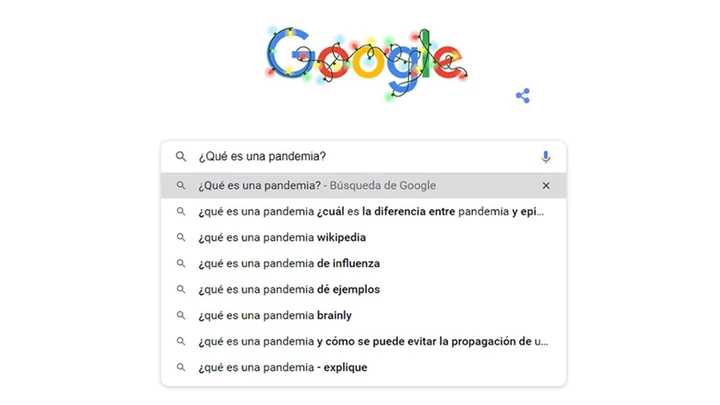
Task: Click the magnifier icon in the search box
Action: click(181, 157)
